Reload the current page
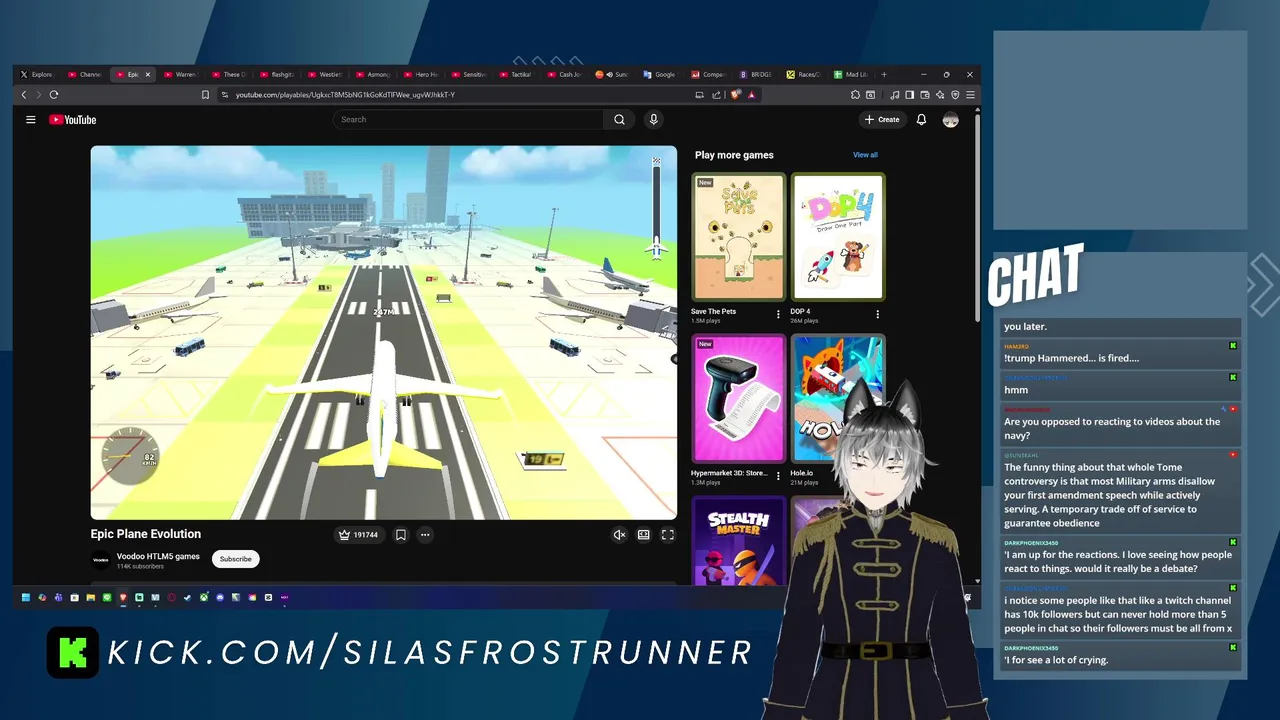 pyautogui.click(x=54, y=95)
